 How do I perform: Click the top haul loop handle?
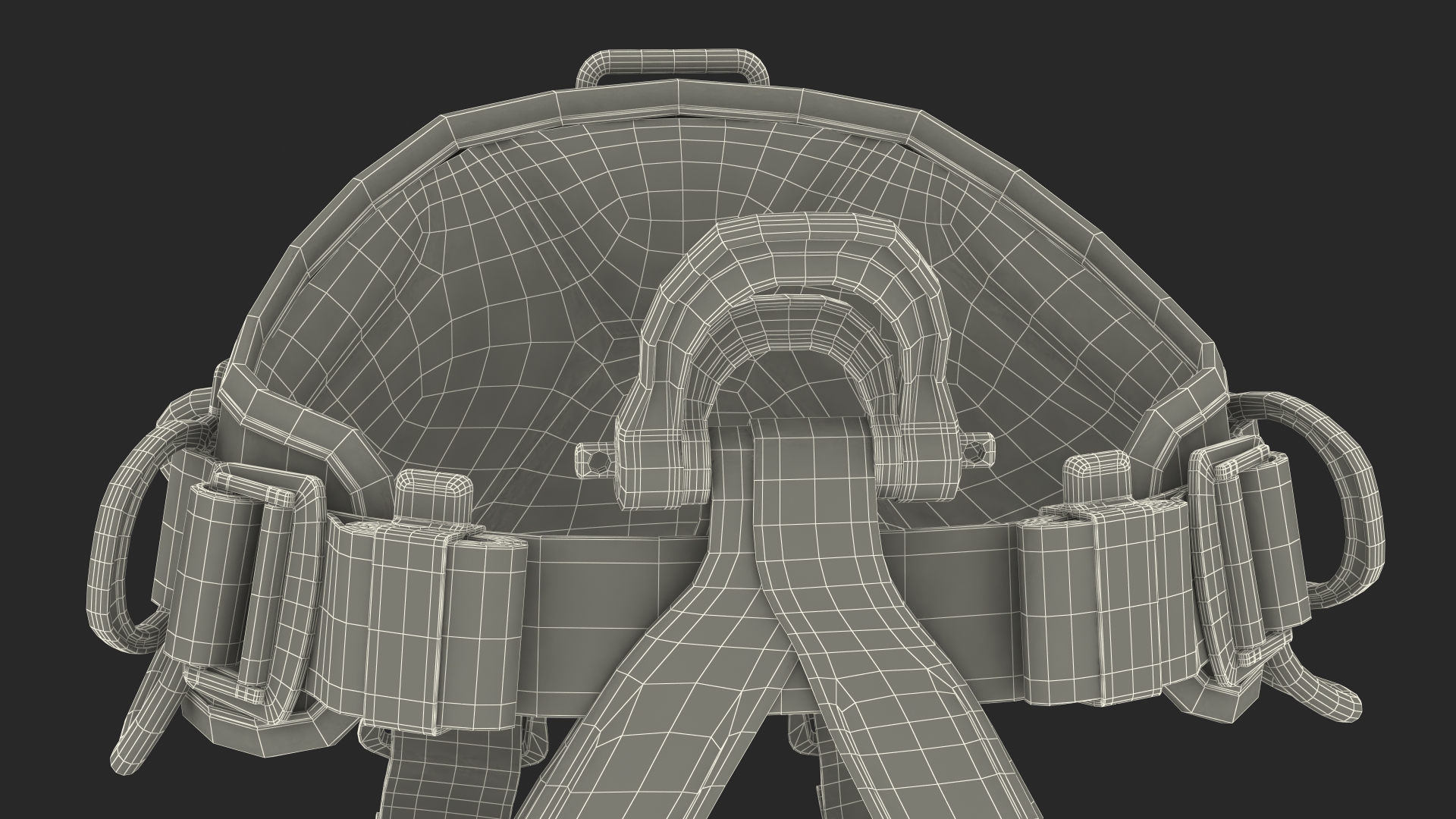[x=673, y=61]
